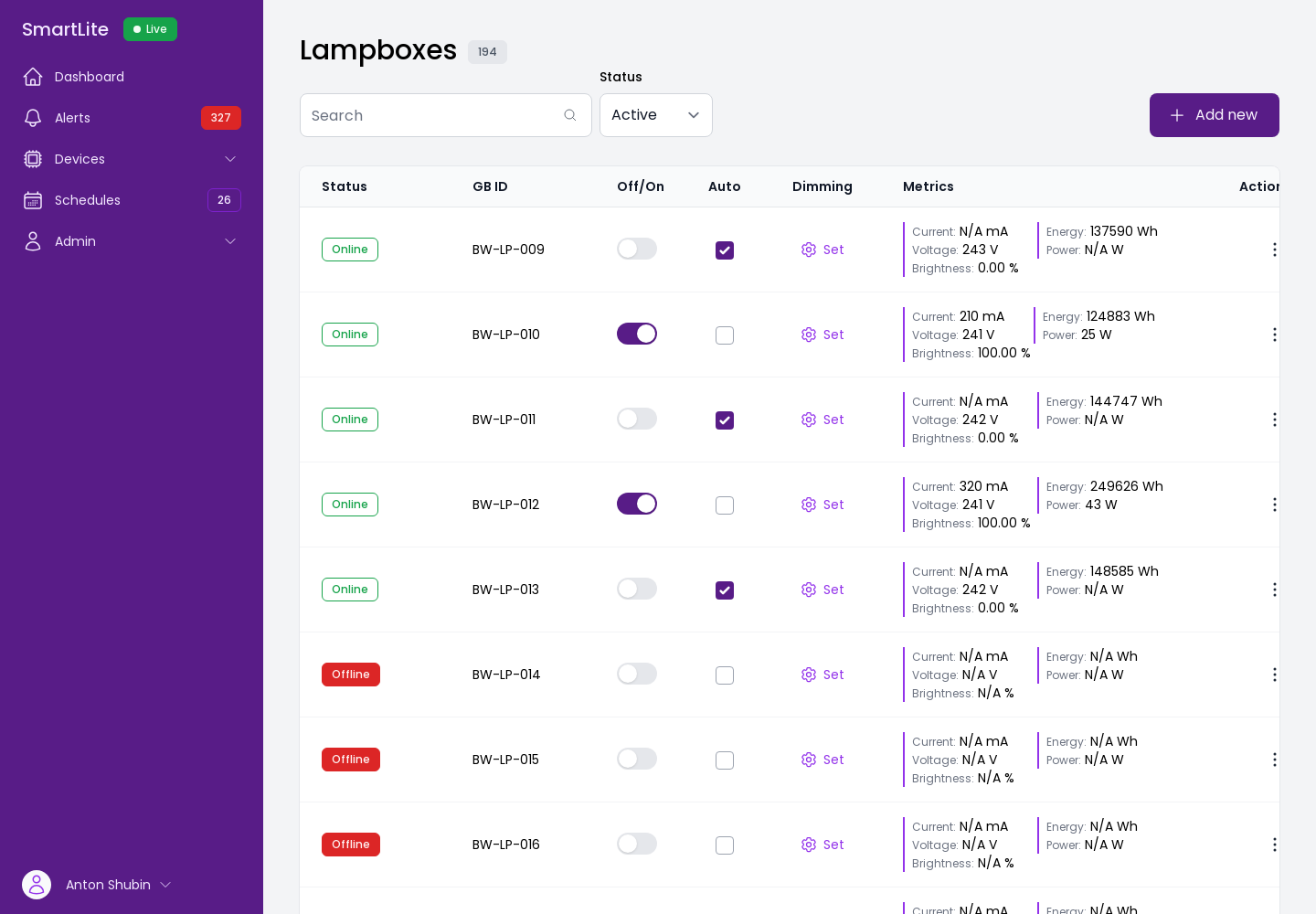This screenshot has height=914, width=1316.
Task: Open the Anton Shubin account menu chevron
Action: [165, 885]
